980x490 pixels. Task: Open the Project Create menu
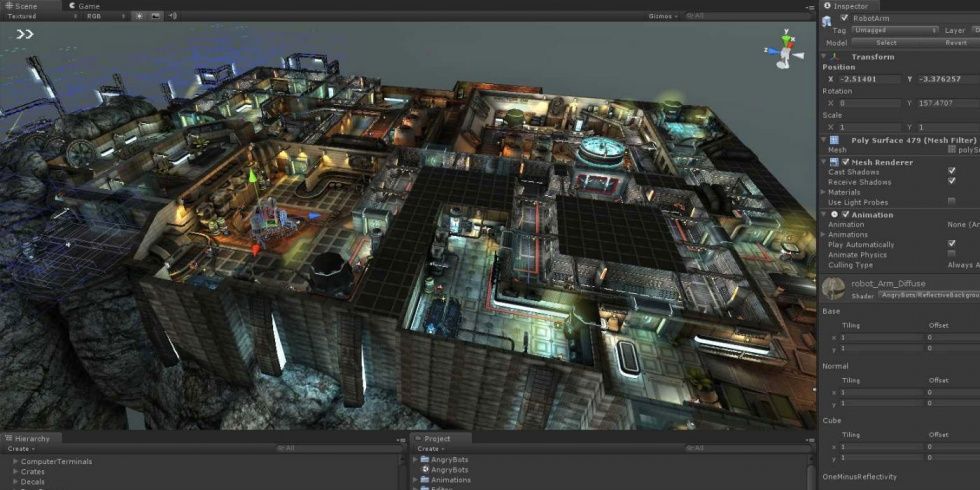click(431, 449)
